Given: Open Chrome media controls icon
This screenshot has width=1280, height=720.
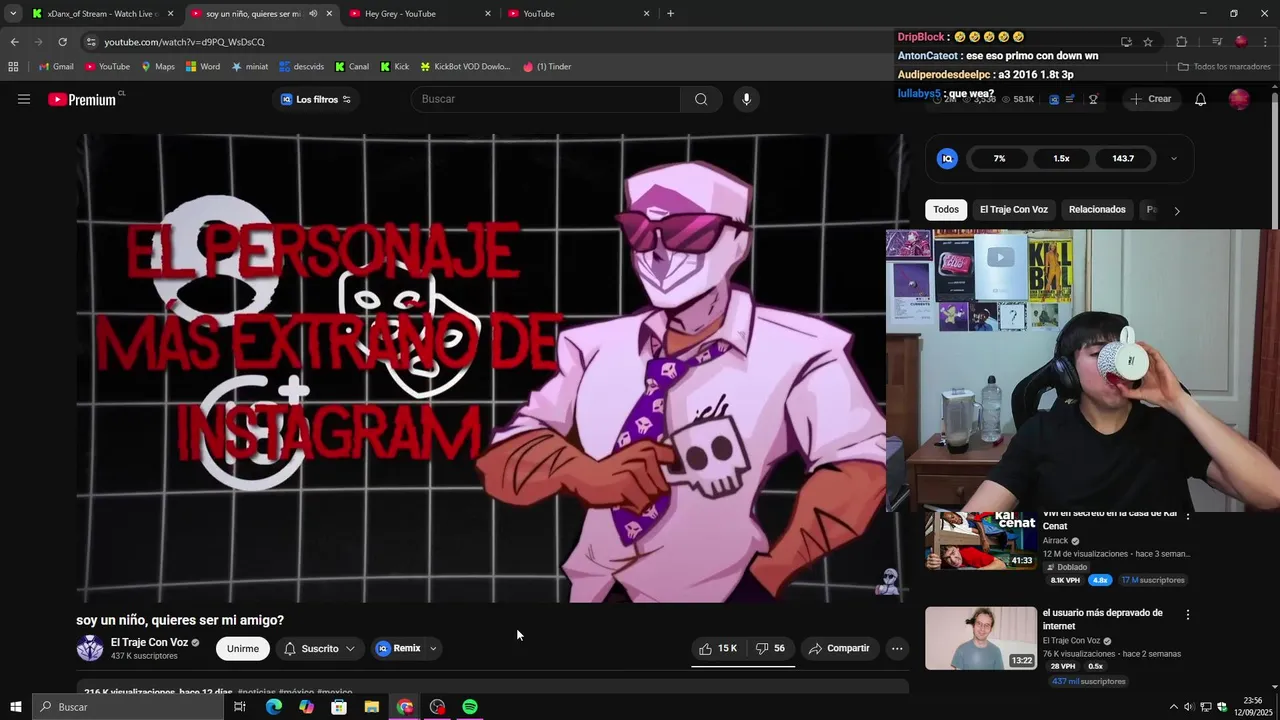Looking at the screenshot, I should [1217, 42].
